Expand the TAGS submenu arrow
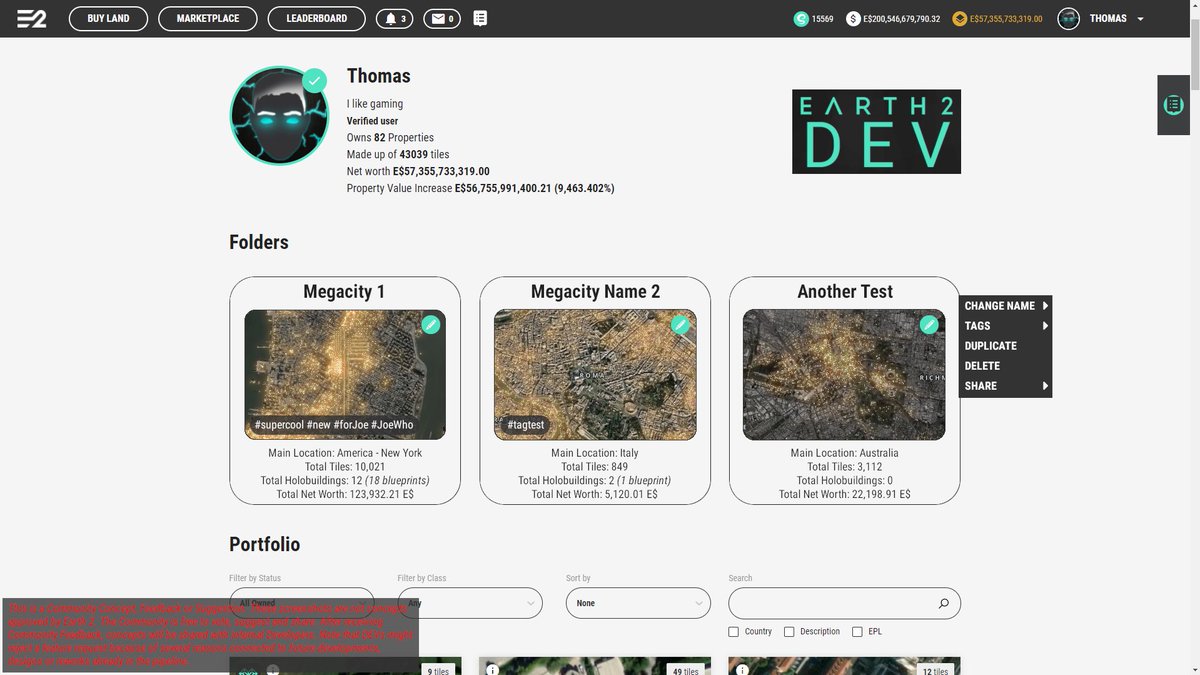This screenshot has height=675, width=1200. [1045, 326]
